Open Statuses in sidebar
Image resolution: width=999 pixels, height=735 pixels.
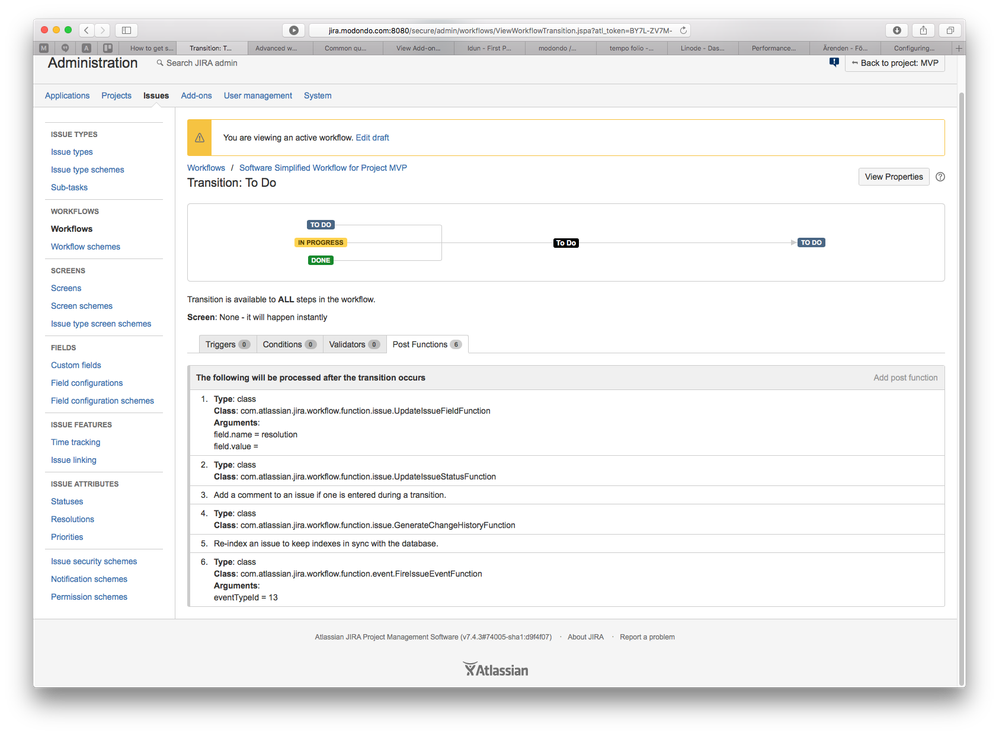click(67, 502)
